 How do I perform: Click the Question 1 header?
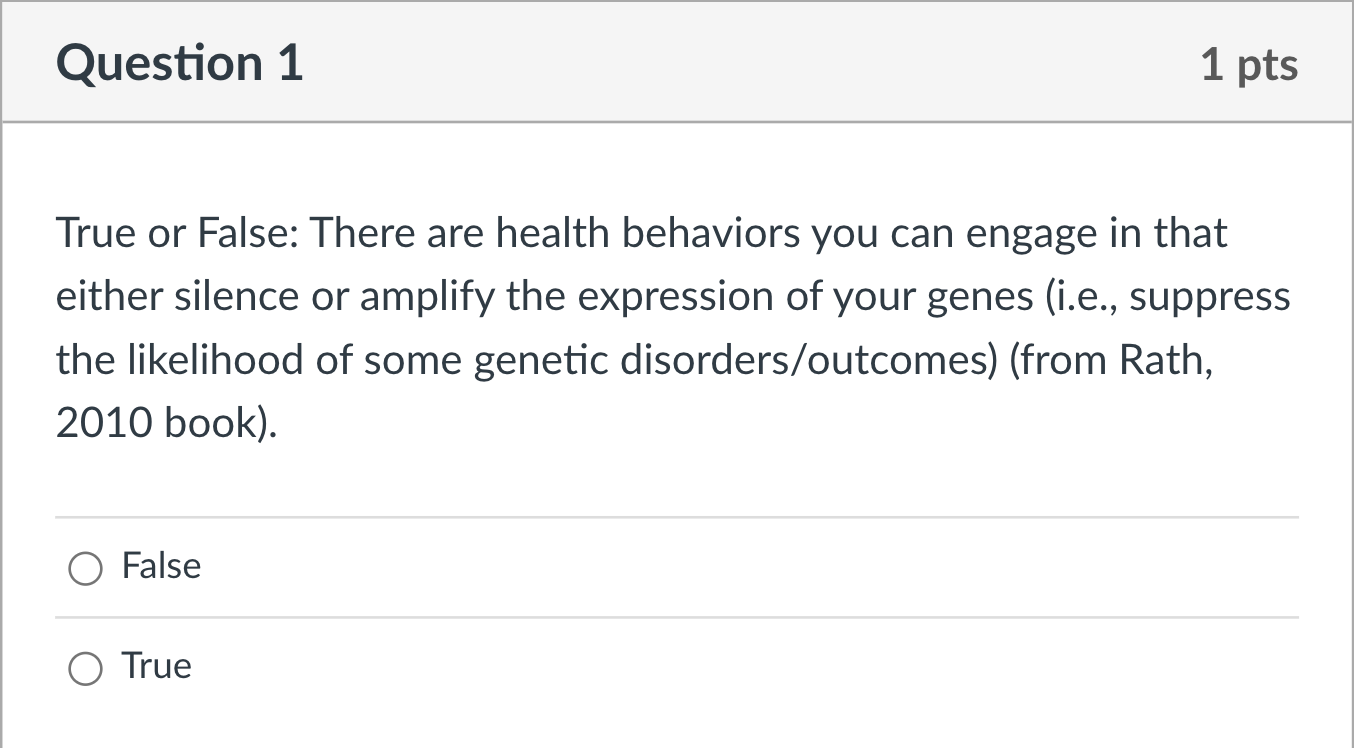pos(180,62)
